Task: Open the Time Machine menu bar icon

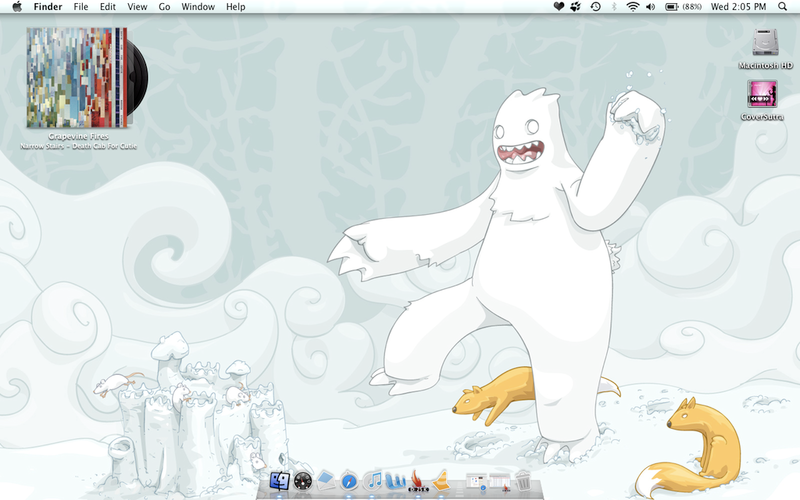Action: (596, 7)
